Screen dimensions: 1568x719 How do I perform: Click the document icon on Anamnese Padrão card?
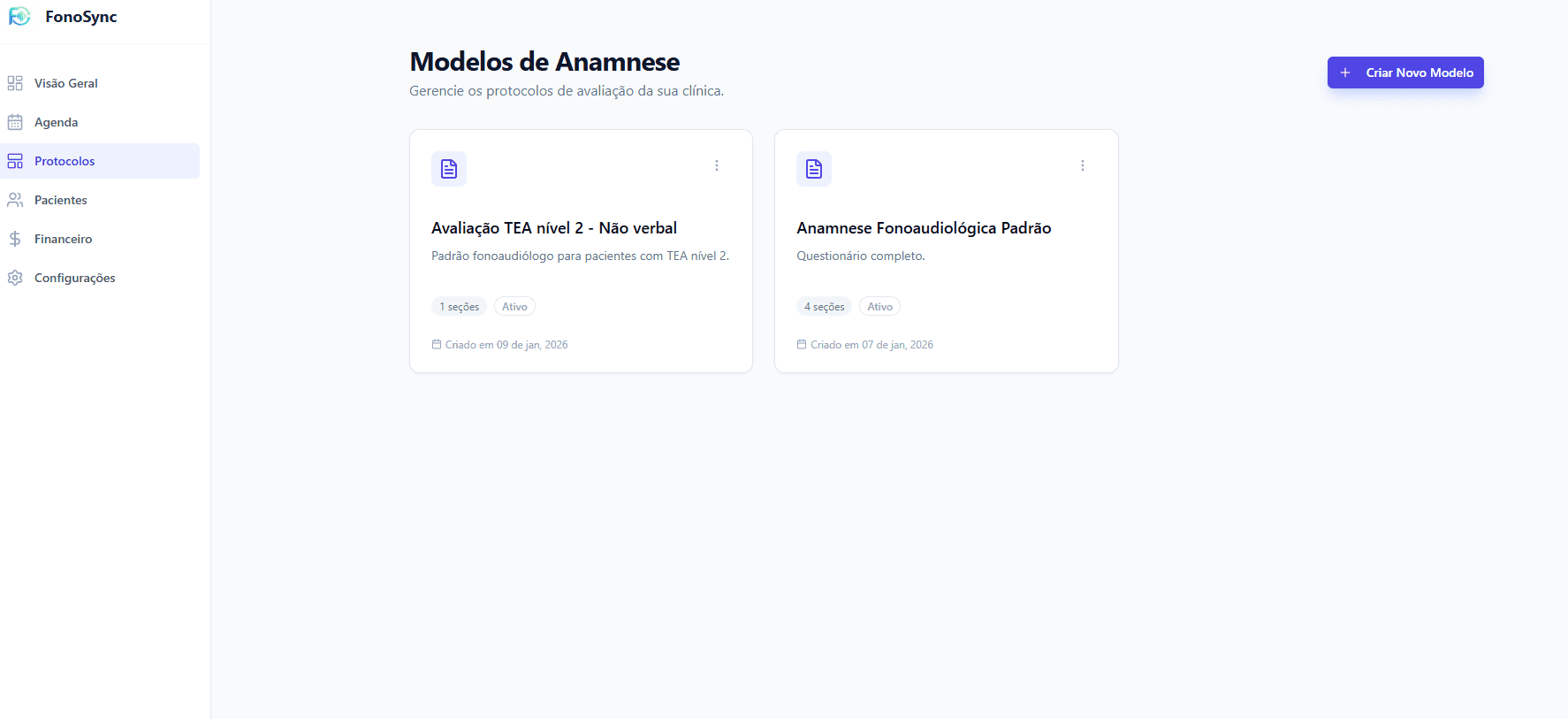813,169
